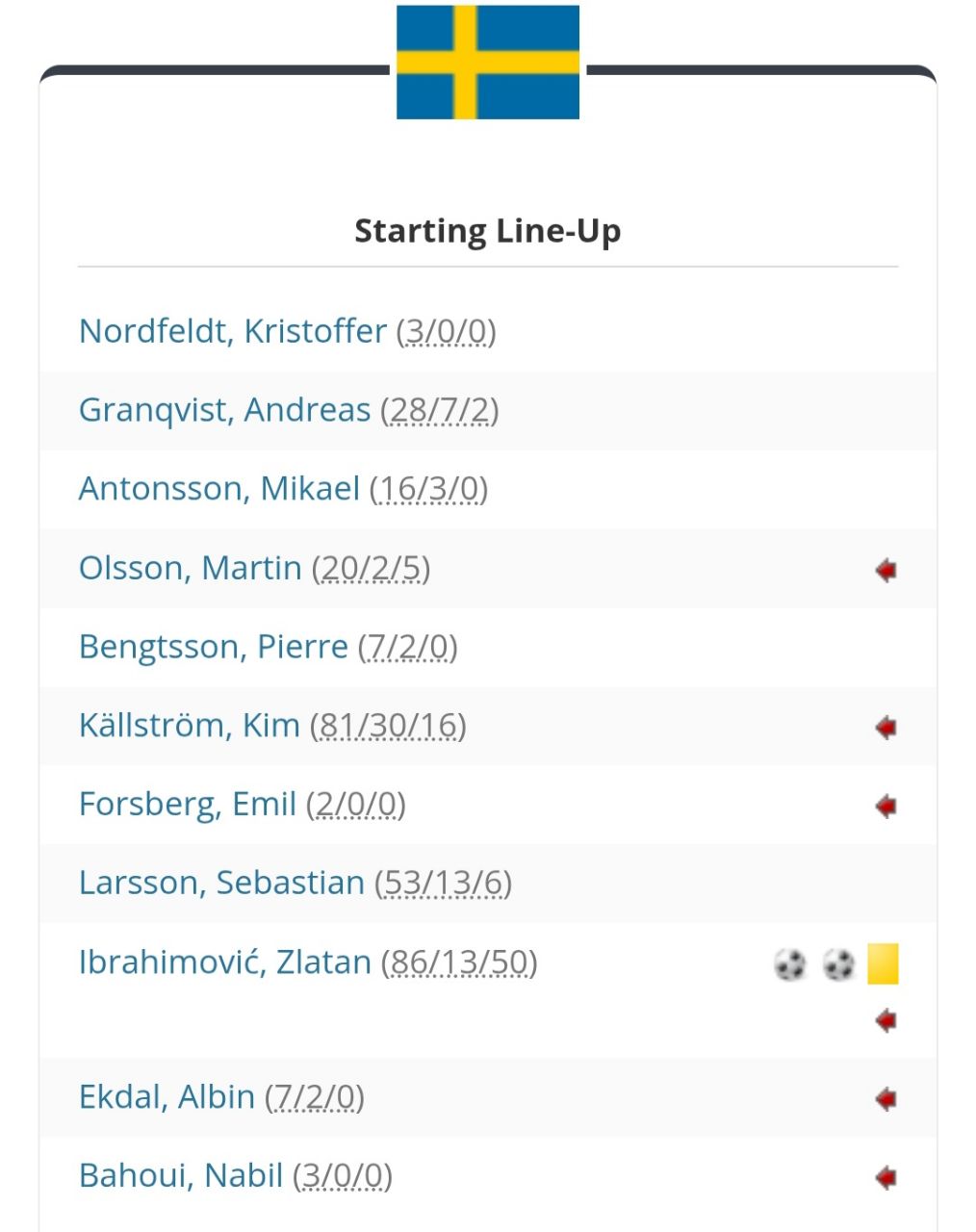Open Nordfeldt, Kristoffer player page
976x1232 pixels.
[x=232, y=331]
